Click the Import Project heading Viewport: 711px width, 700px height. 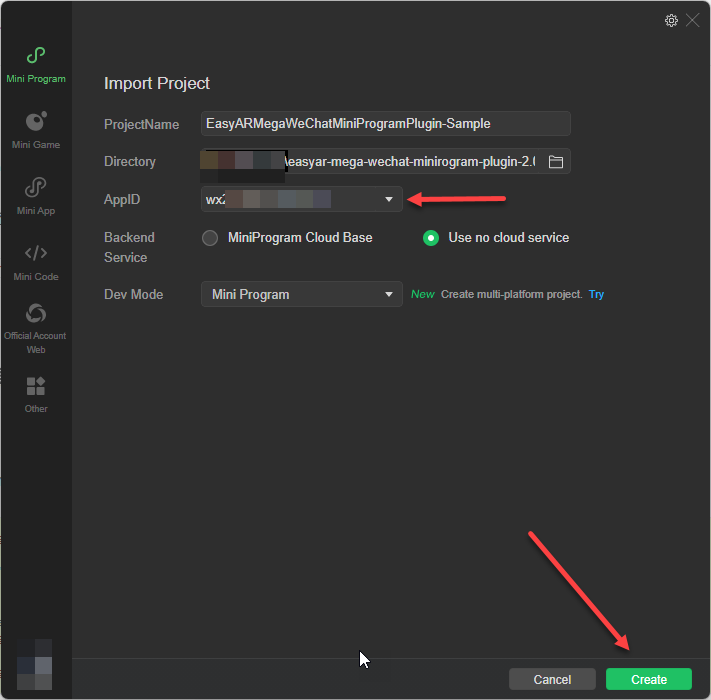(x=157, y=83)
